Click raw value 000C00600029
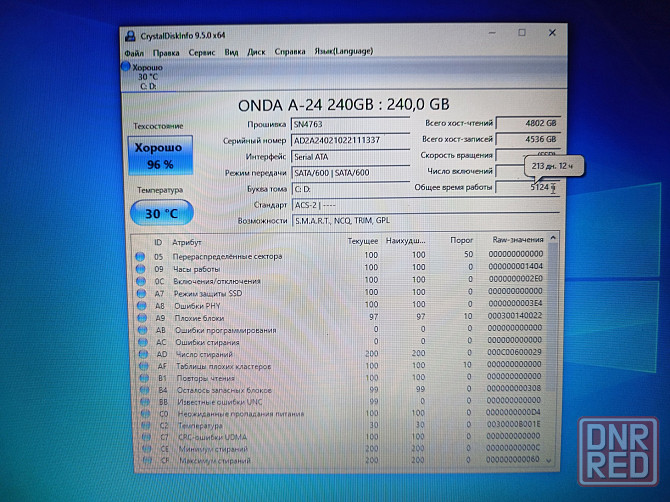 tap(514, 352)
